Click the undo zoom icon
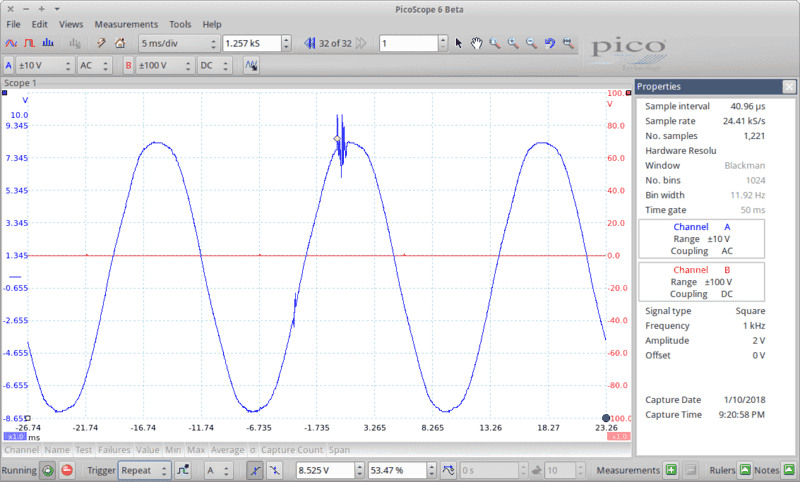 click(550, 44)
